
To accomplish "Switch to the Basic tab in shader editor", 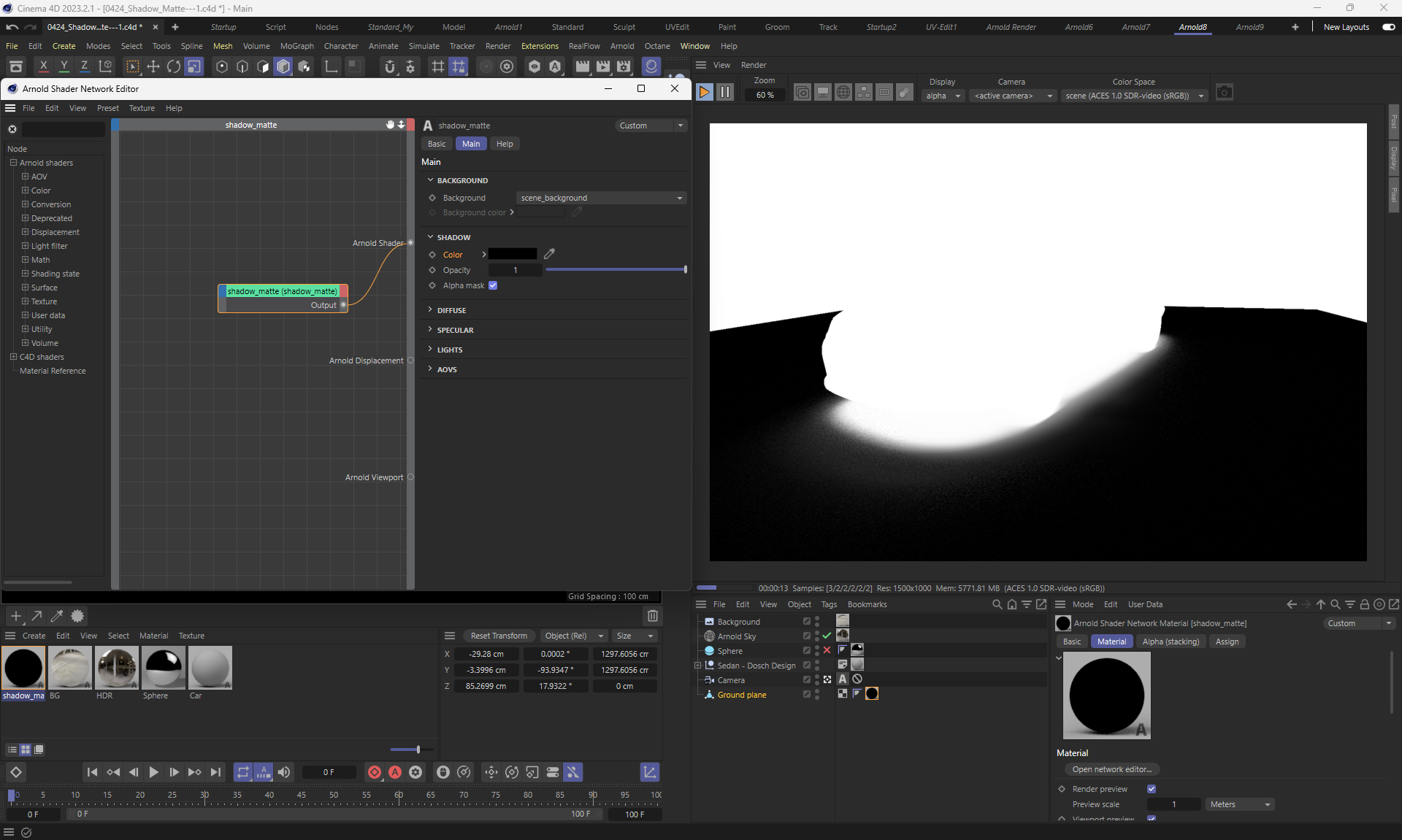I will [437, 144].
